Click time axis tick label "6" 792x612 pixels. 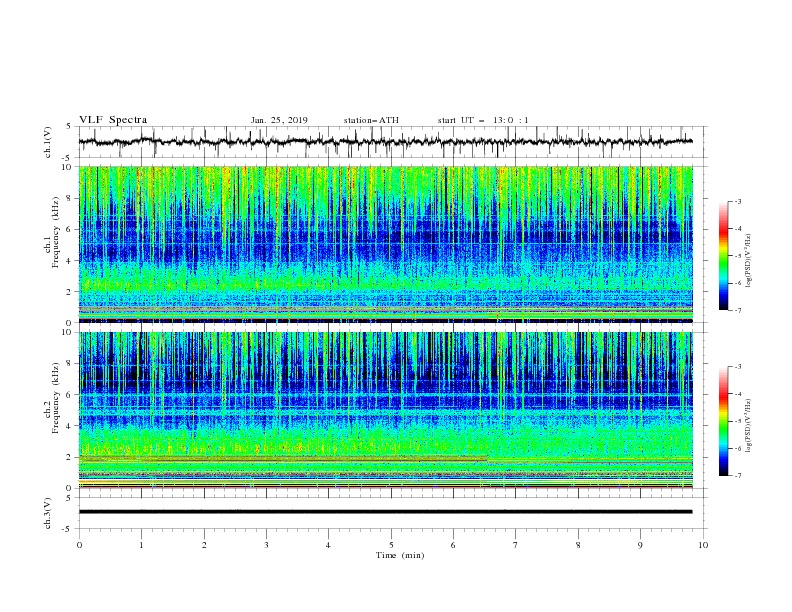(453, 545)
